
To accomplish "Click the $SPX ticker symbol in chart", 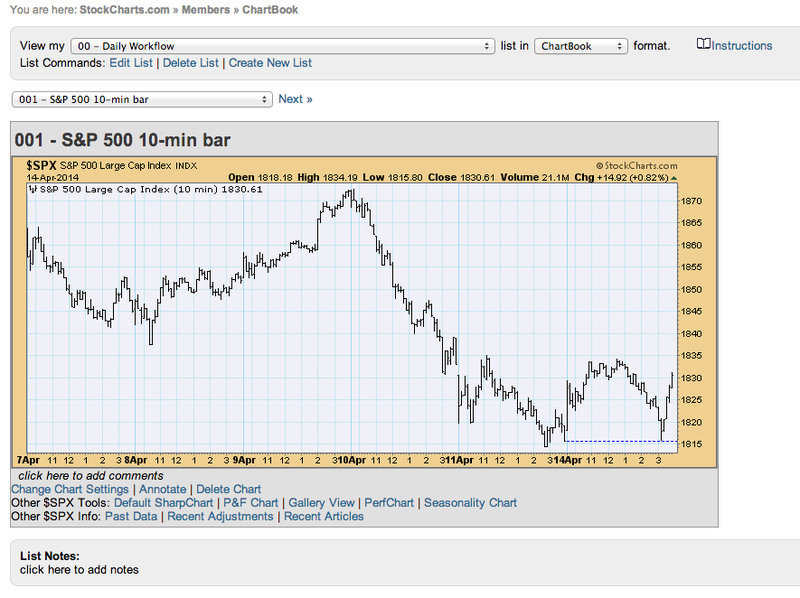I will (x=41, y=165).
